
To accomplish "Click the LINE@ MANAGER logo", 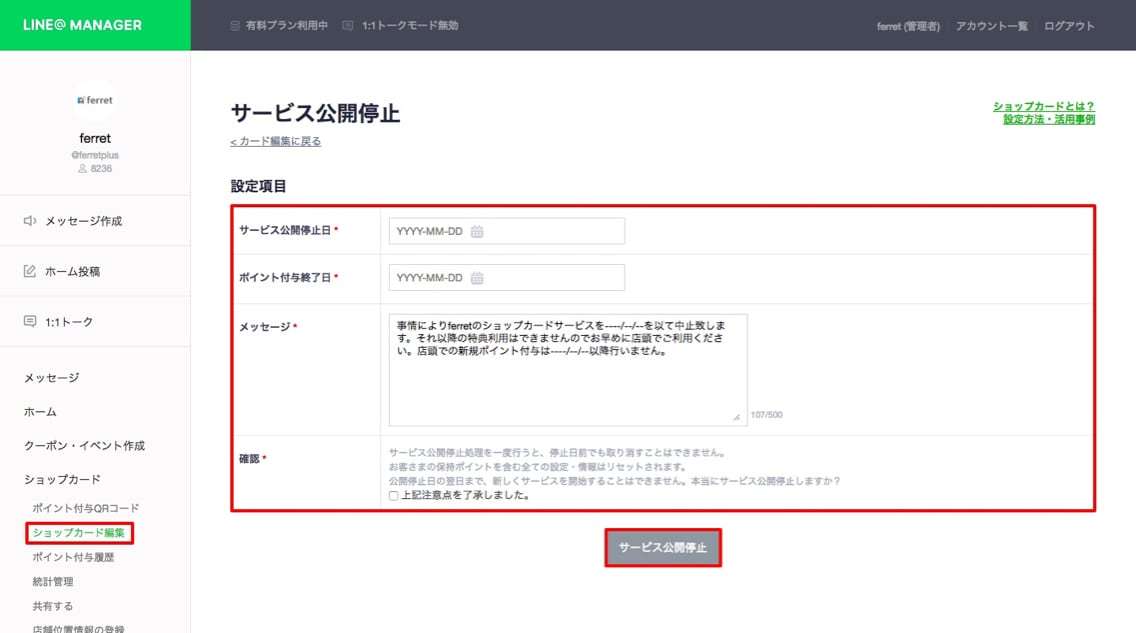I will coord(83,25).
